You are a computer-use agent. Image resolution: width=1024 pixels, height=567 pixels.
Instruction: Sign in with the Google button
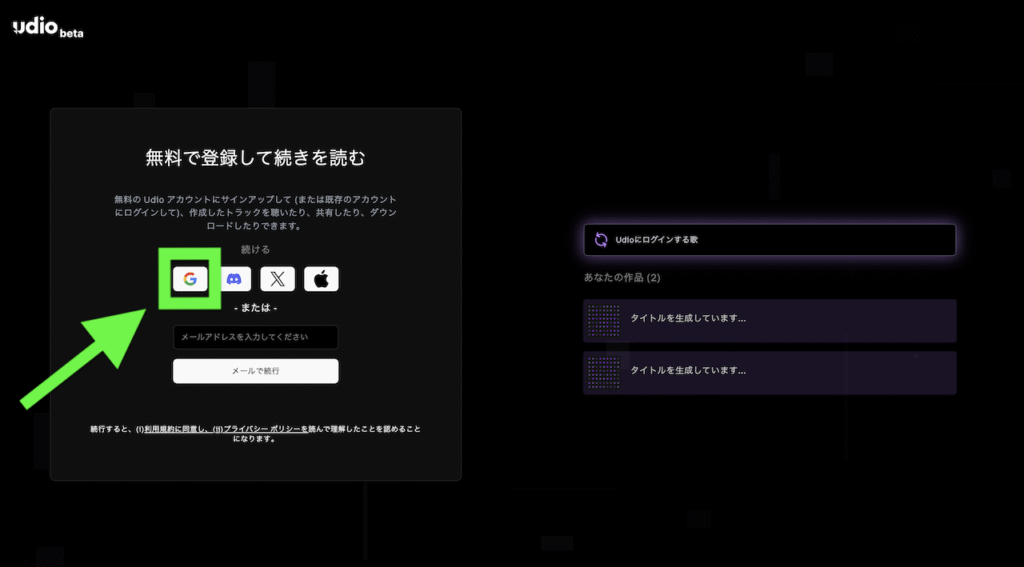[x=190, y=280]
